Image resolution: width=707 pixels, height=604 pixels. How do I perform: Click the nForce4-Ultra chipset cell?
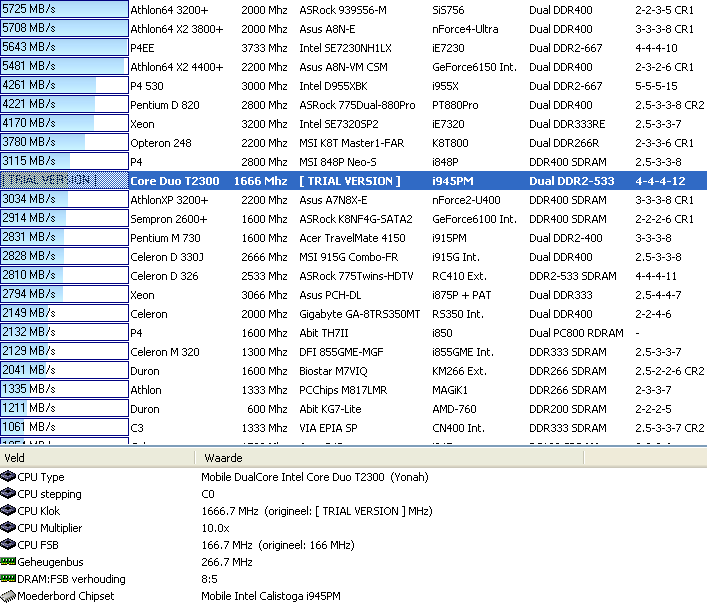pyautogui.click(x=465, y=29)
